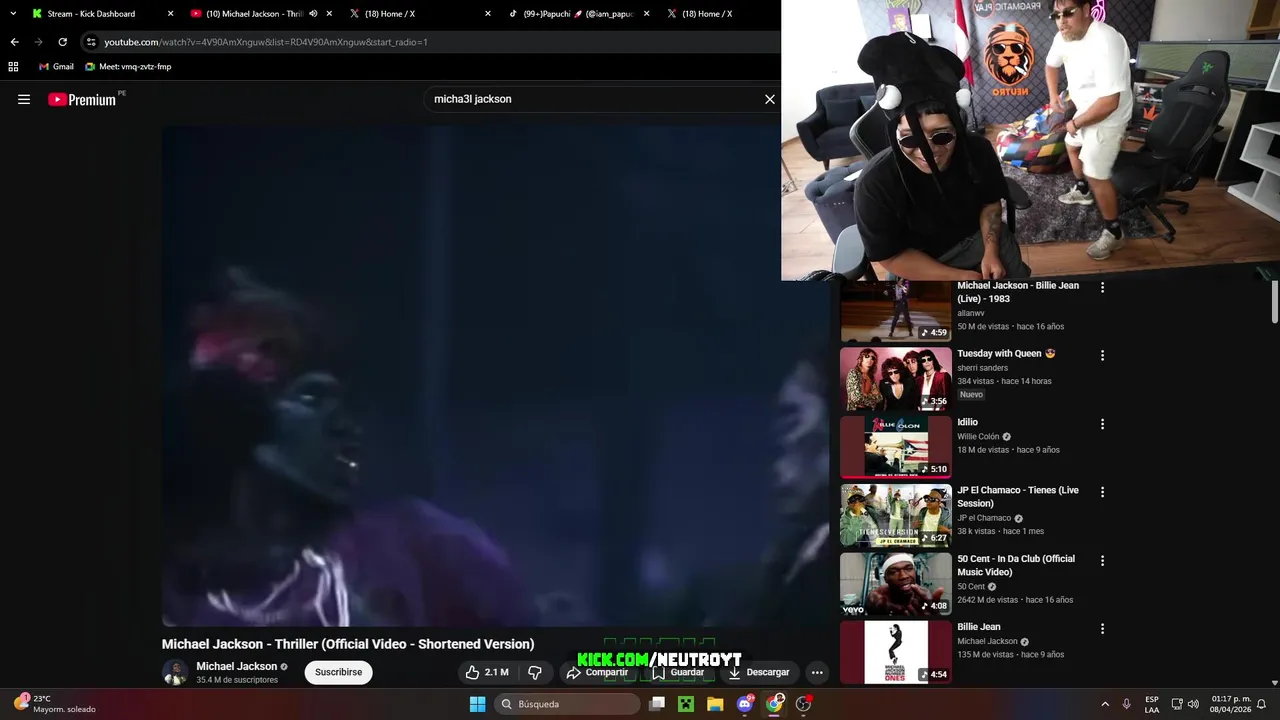Click the microphone tray icon
The width and height of the screenshot is (1280, 720).
(1127, 704)
